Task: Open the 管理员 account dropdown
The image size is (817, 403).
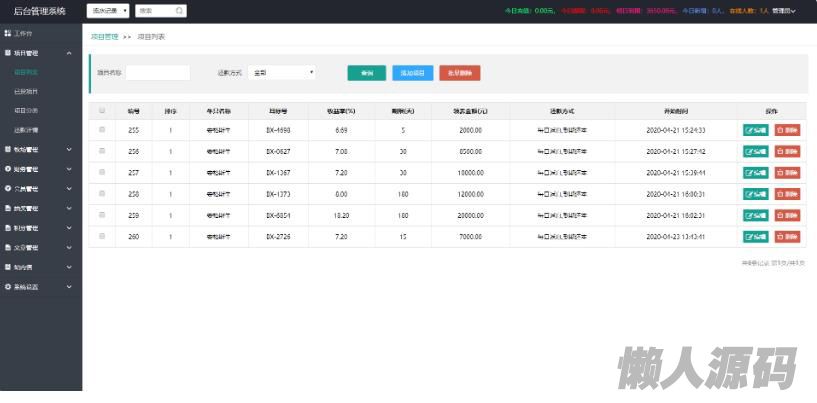Action: (x=784, y=11)
